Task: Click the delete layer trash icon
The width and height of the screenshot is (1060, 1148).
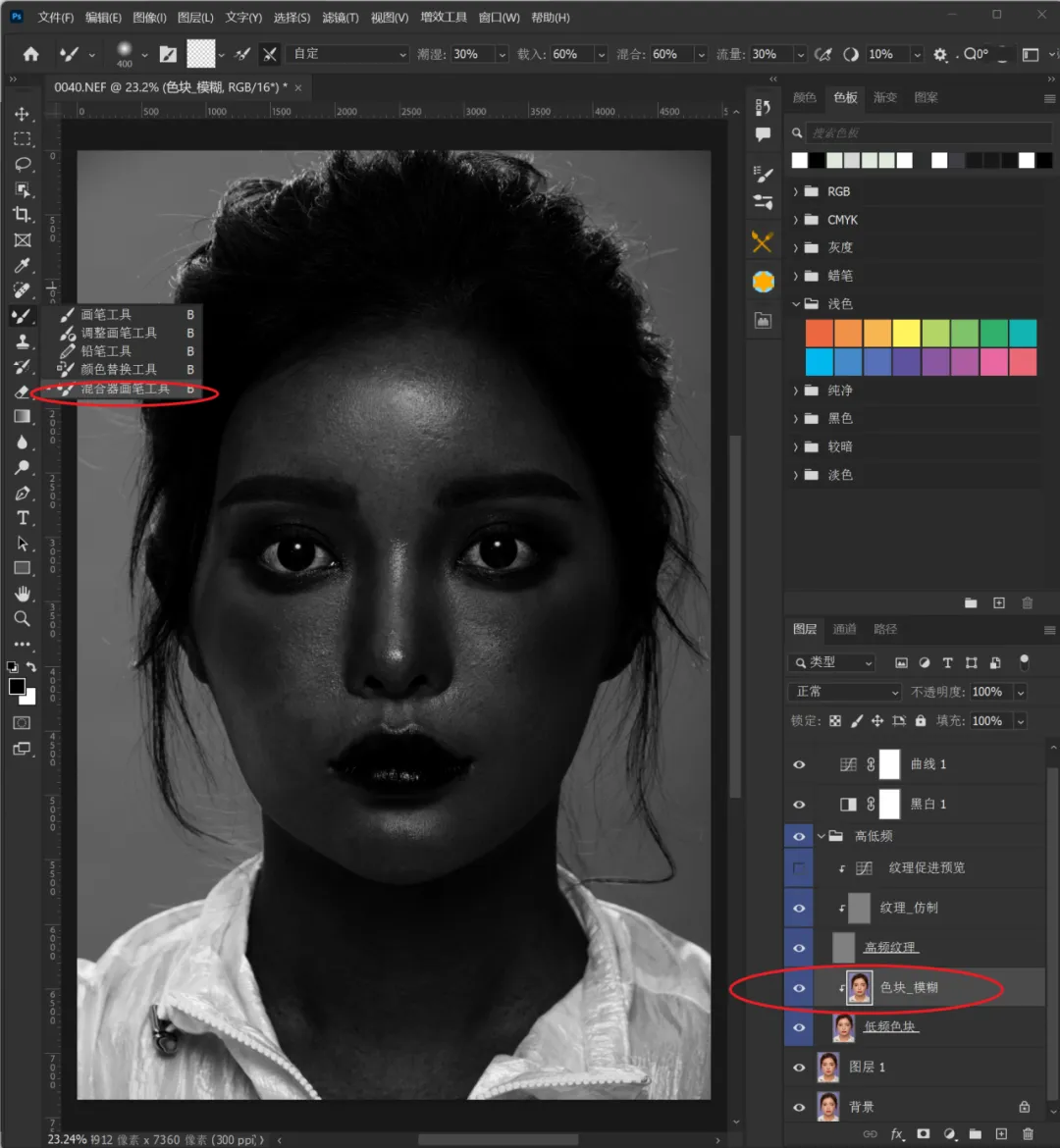Action: point(1028,1133)
